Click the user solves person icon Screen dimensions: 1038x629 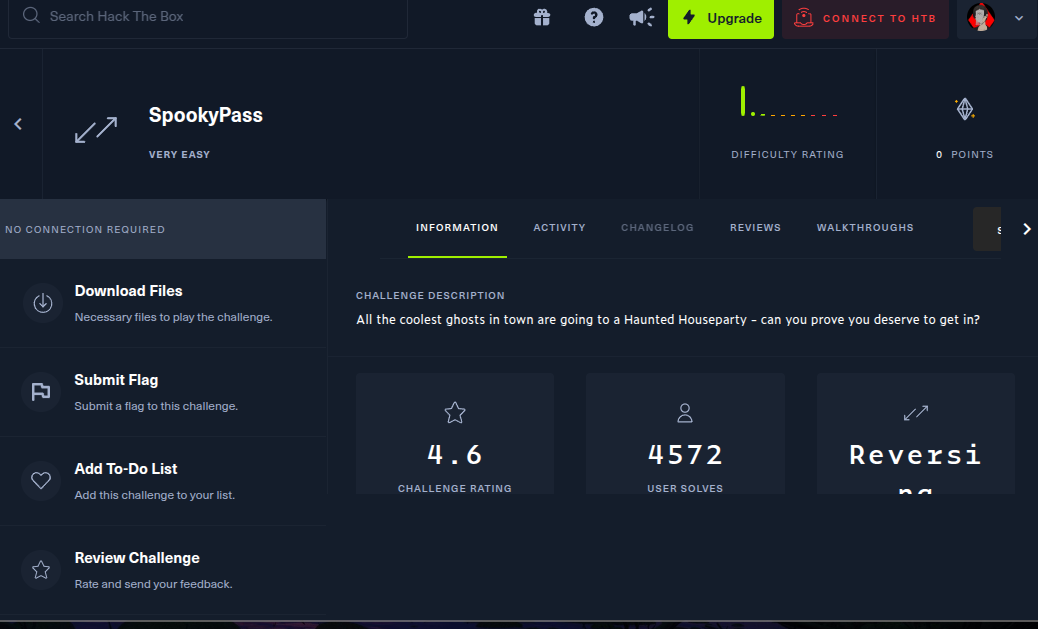(685, 413)
